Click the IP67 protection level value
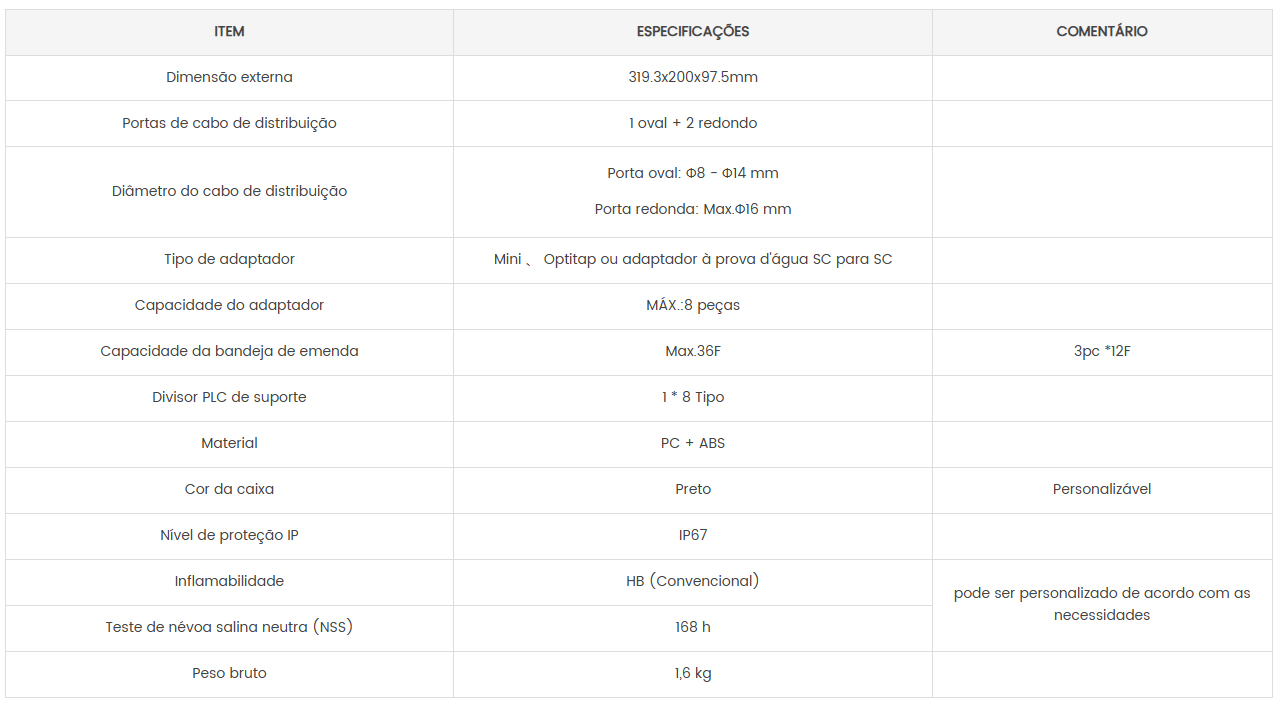Screen dimensions: 1279x703 (x=693, y=536)
